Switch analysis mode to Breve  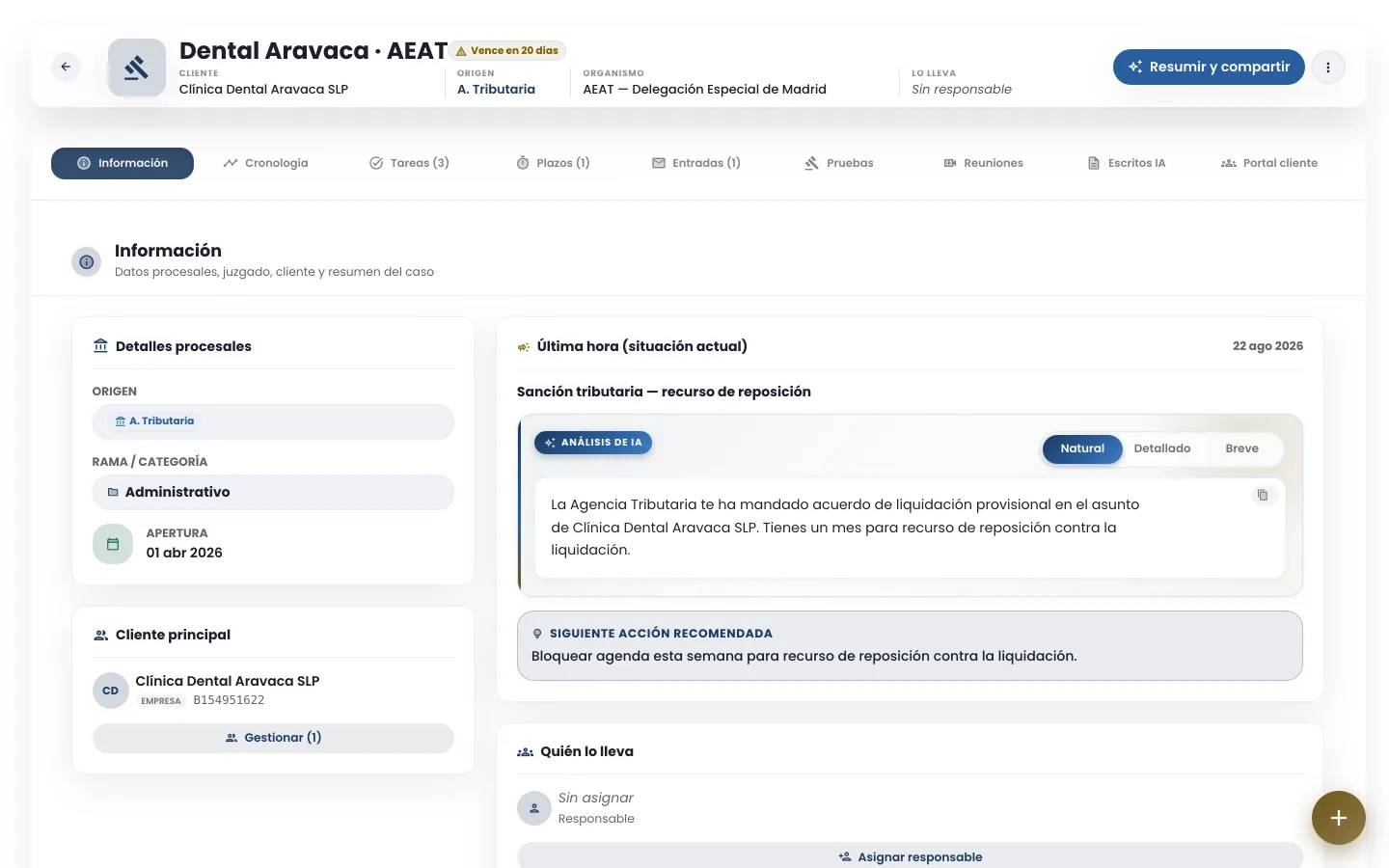1242,448
